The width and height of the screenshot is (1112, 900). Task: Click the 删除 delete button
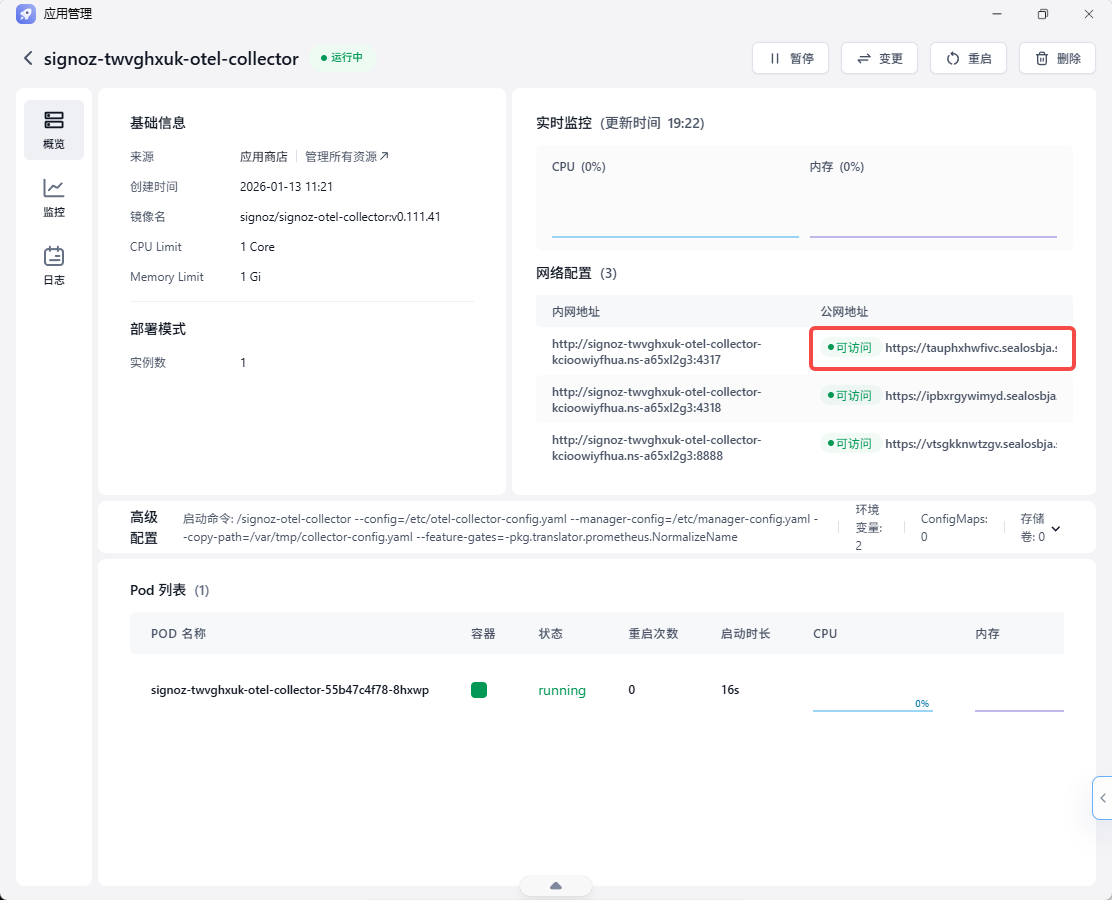click(x=1057, y=58)
